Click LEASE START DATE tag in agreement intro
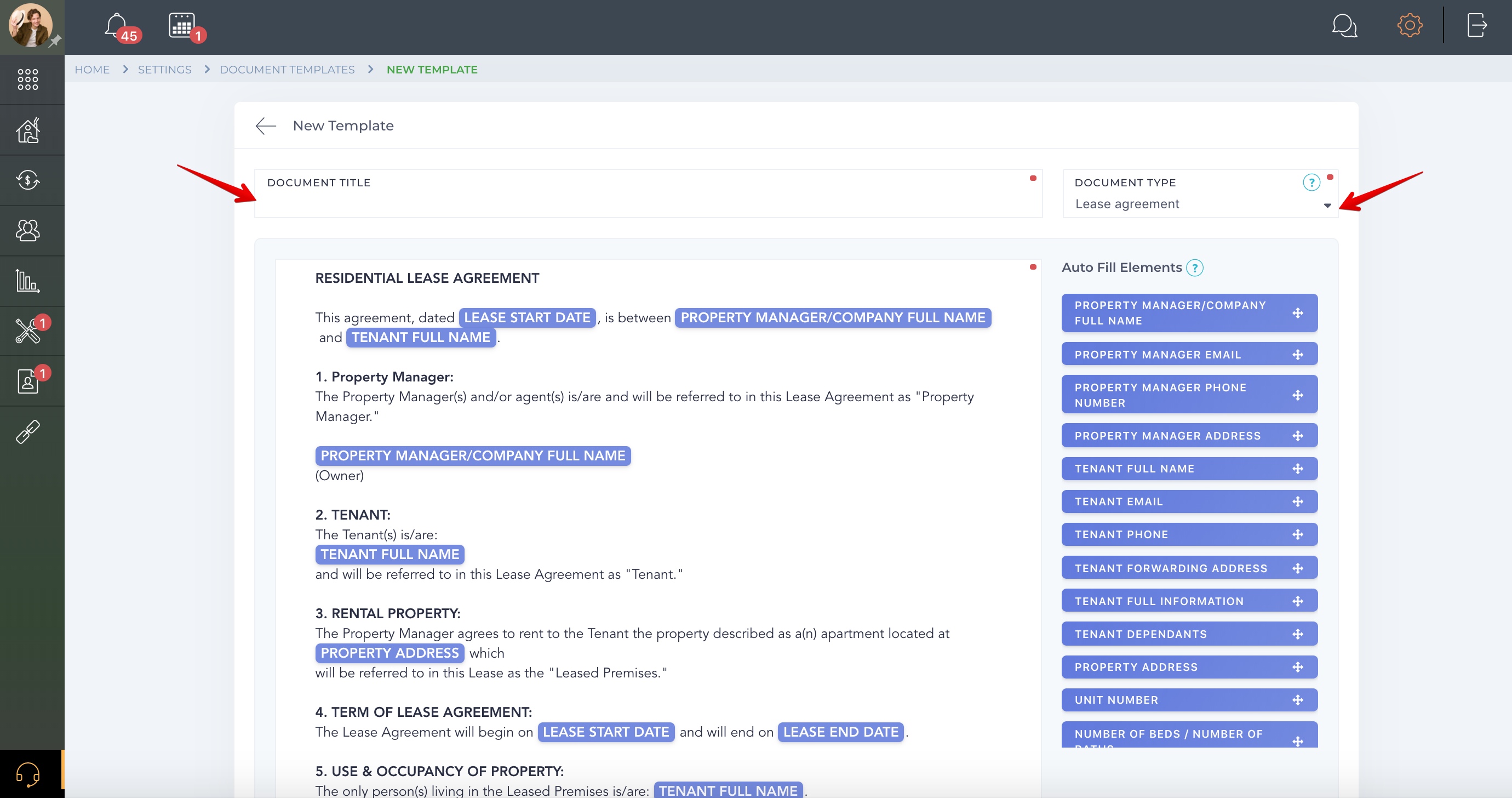 pyautogui.click(x=527, y=318)
